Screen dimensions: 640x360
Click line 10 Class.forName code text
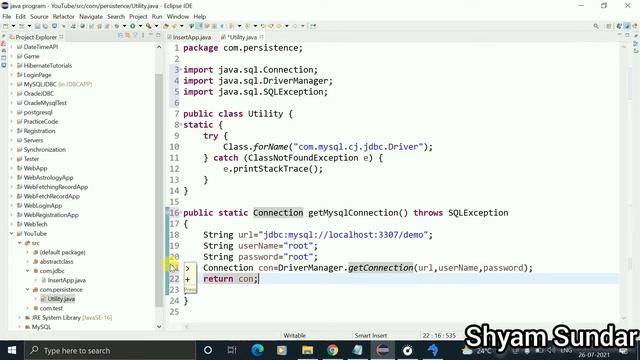(328, 147)
